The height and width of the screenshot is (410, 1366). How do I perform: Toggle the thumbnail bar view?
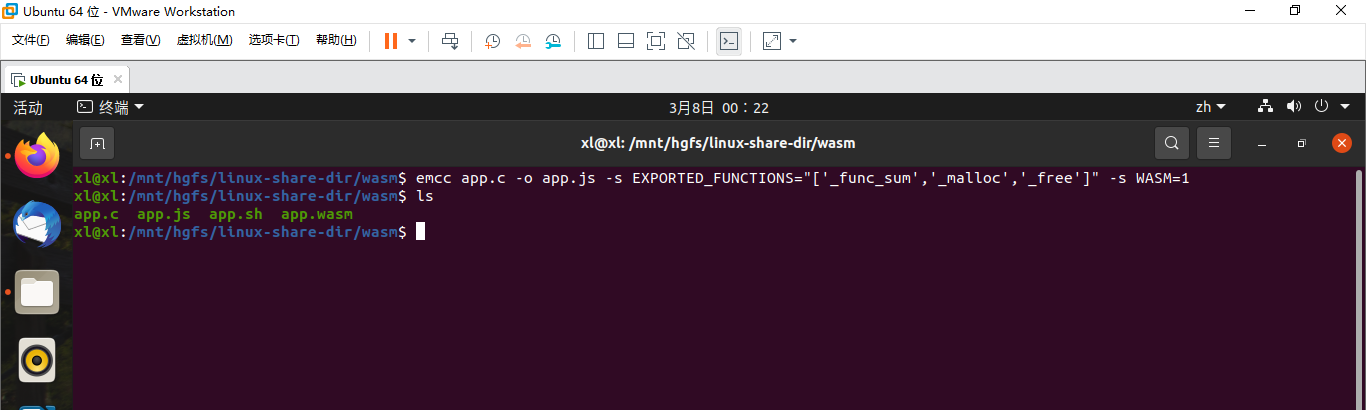click(626, 41)
